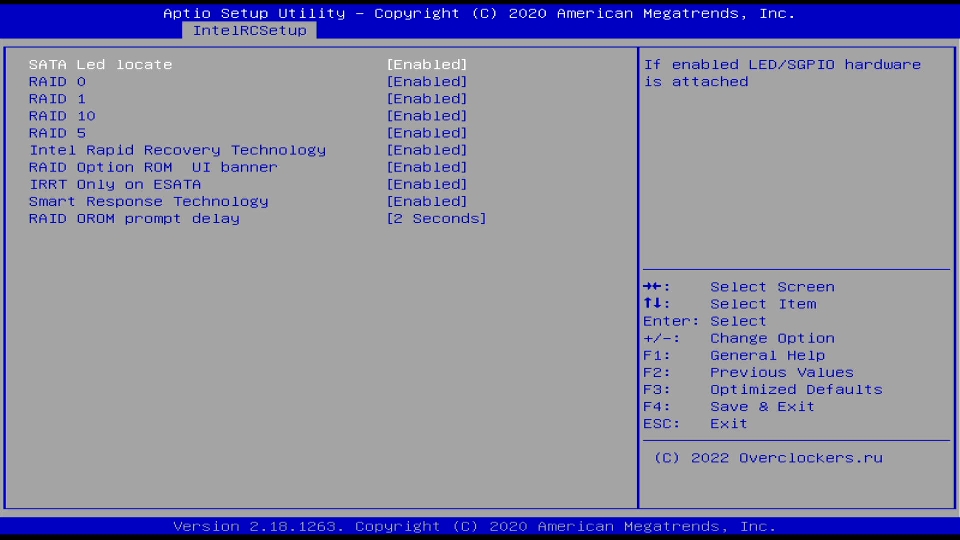Toggle the IRRT Only on ESATA value

[x=427, y=184]
